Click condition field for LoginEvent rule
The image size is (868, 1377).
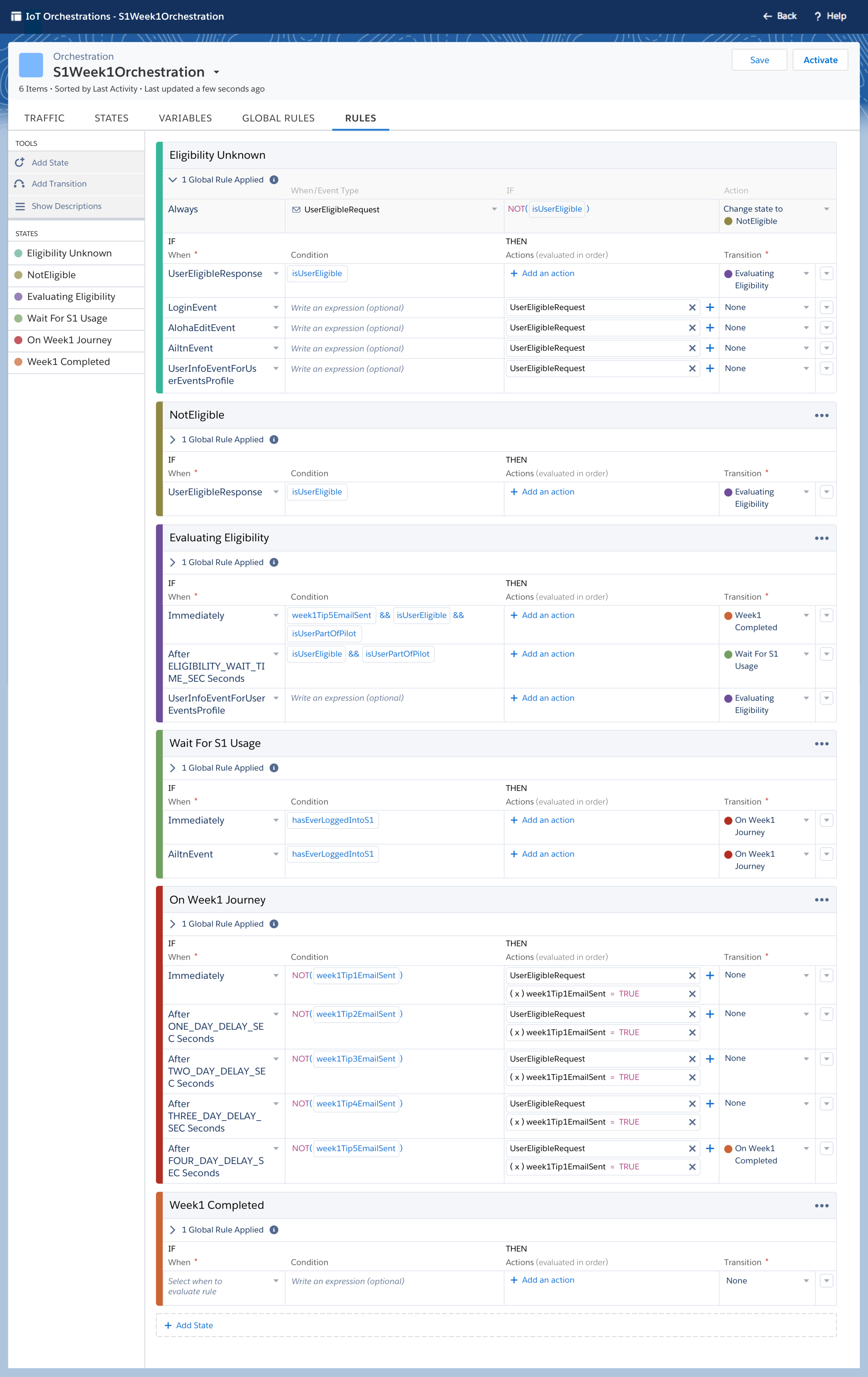pos(394,308)
